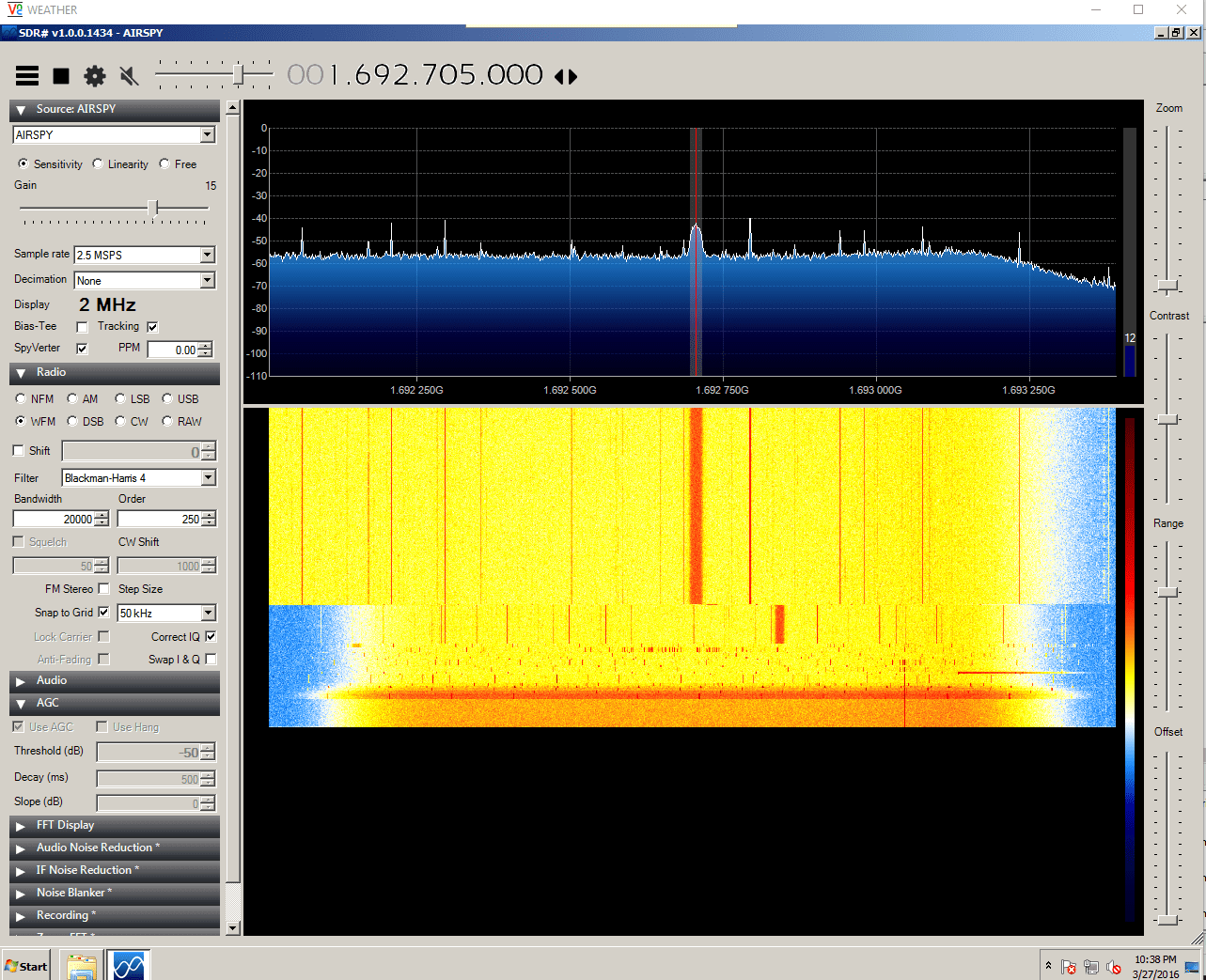Click the filter Order value field
The width and height of the screenshot is (1206, 980).
159,519
